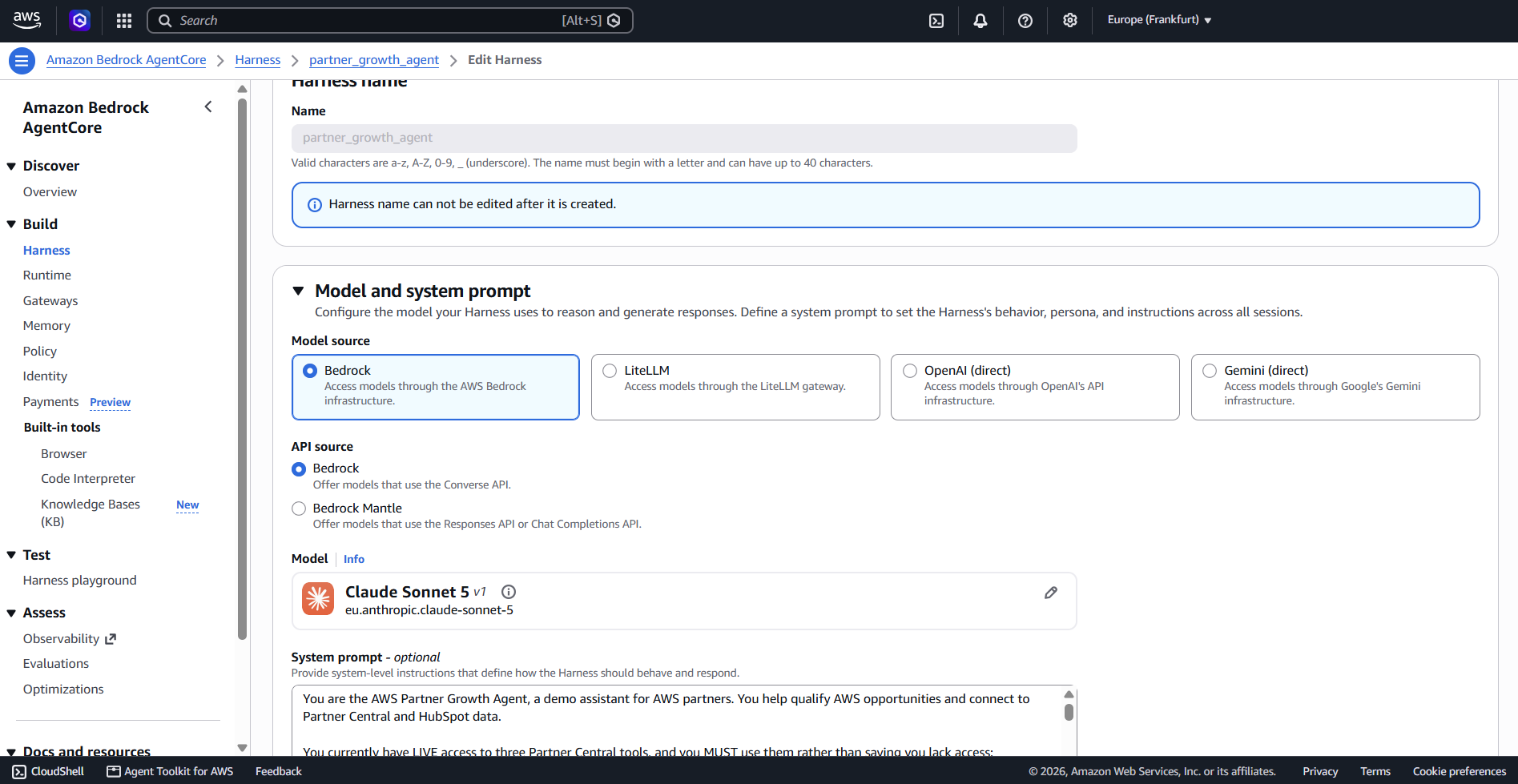
Task: Focus the AWS console search field
Action: 390,21
